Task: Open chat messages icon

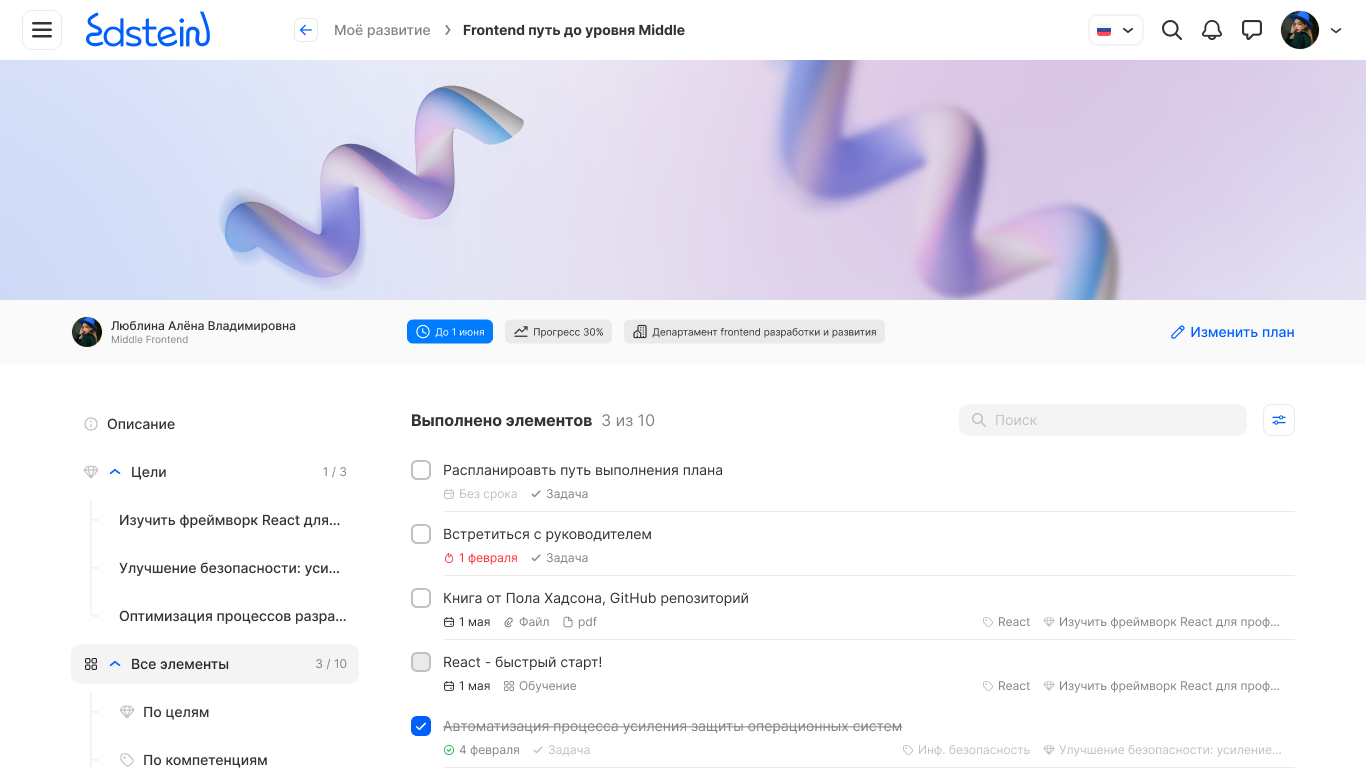Action: 1252,30
